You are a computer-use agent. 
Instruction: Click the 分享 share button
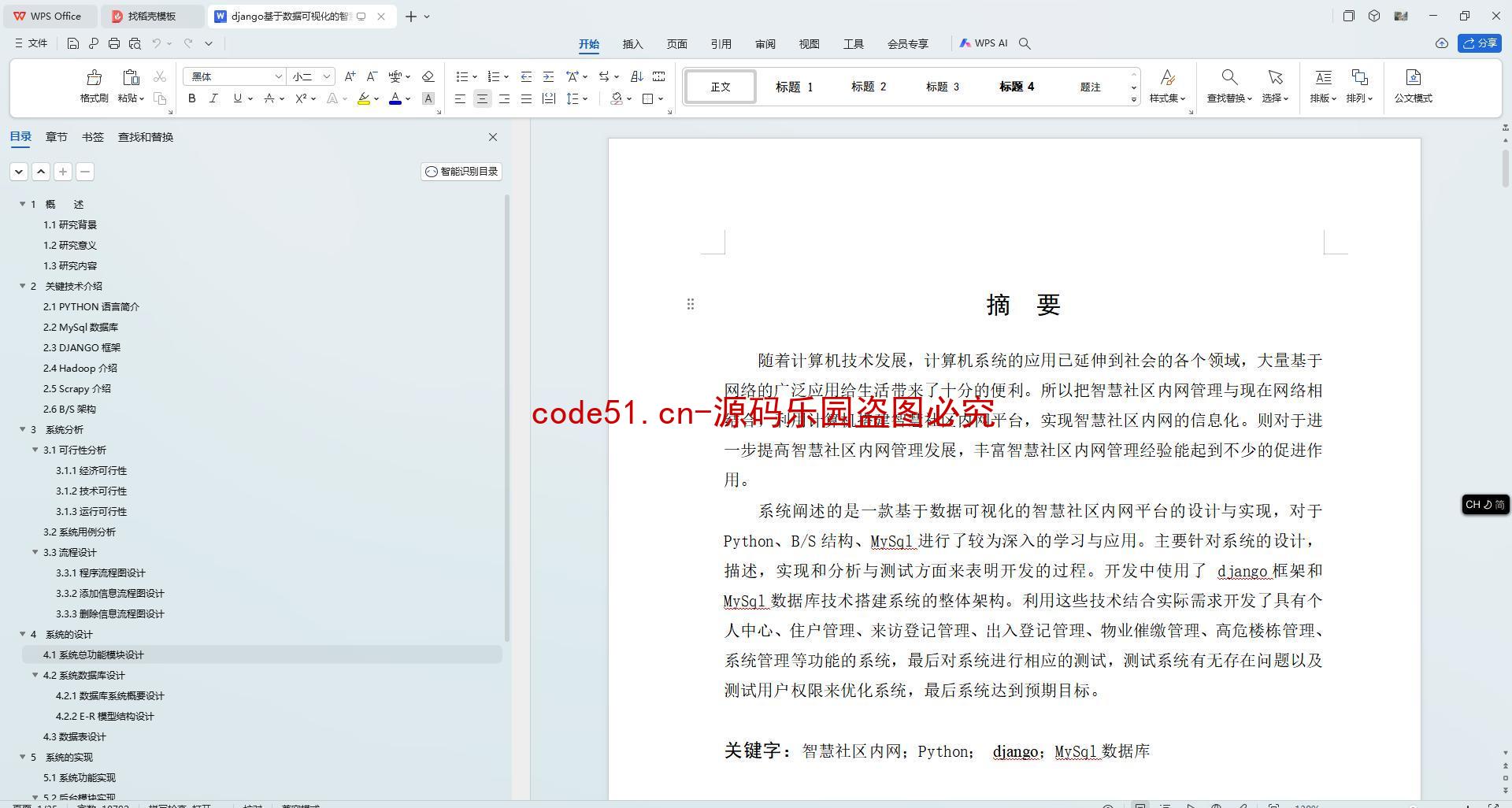tap(1480, 43)
